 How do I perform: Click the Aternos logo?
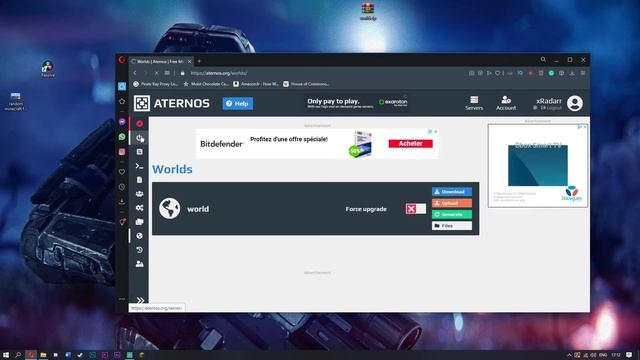click(172, 103)
